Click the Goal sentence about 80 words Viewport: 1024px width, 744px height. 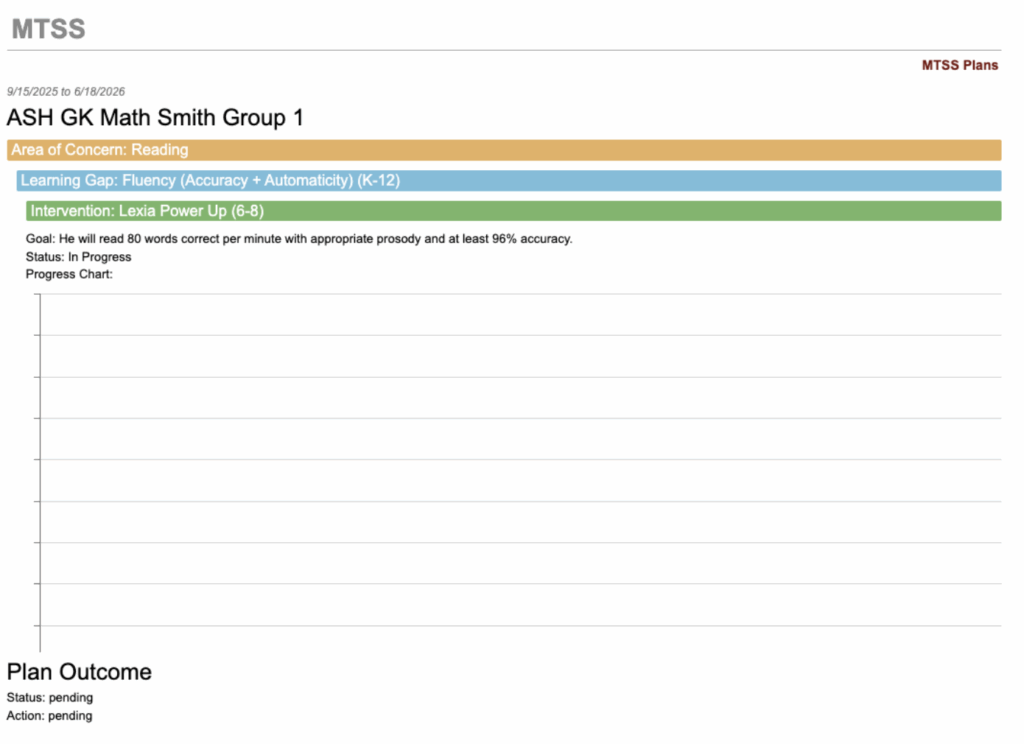pyautogui.click(x=299, y=239)
